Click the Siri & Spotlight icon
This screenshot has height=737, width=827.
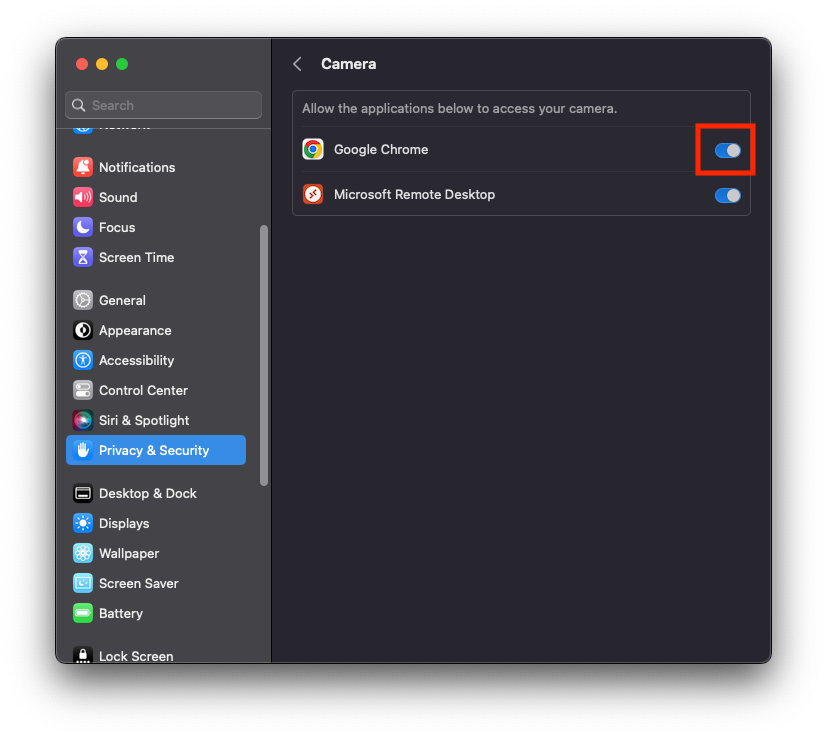tap(83, 420)
